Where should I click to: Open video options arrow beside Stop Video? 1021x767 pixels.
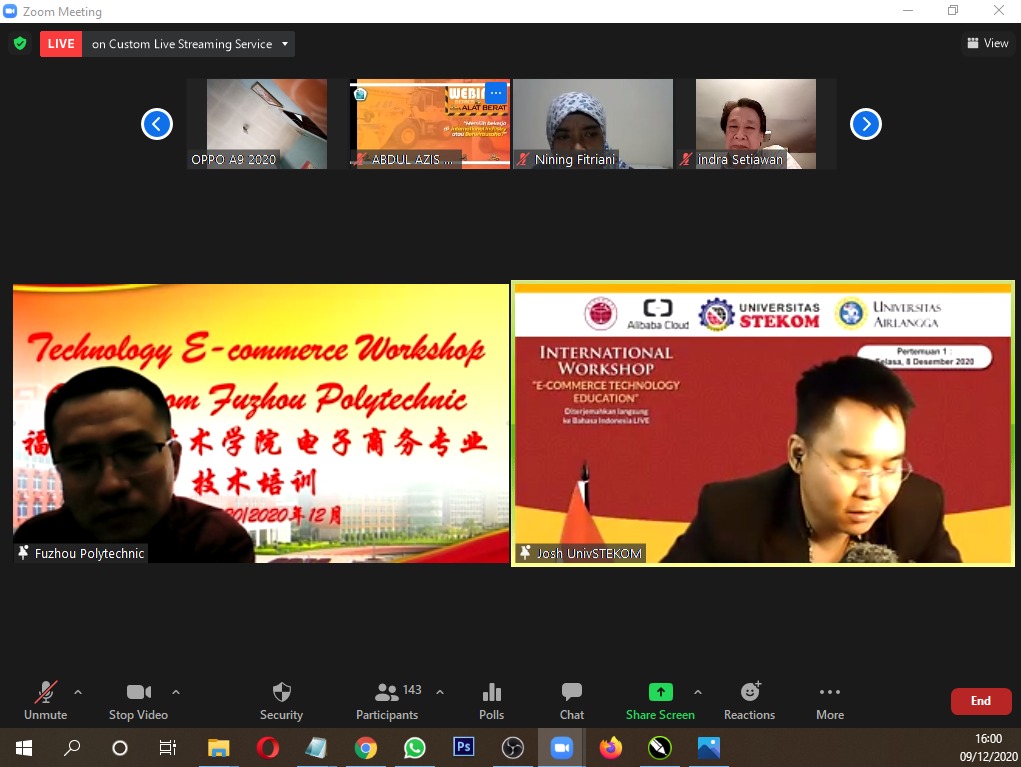(176, 692)
